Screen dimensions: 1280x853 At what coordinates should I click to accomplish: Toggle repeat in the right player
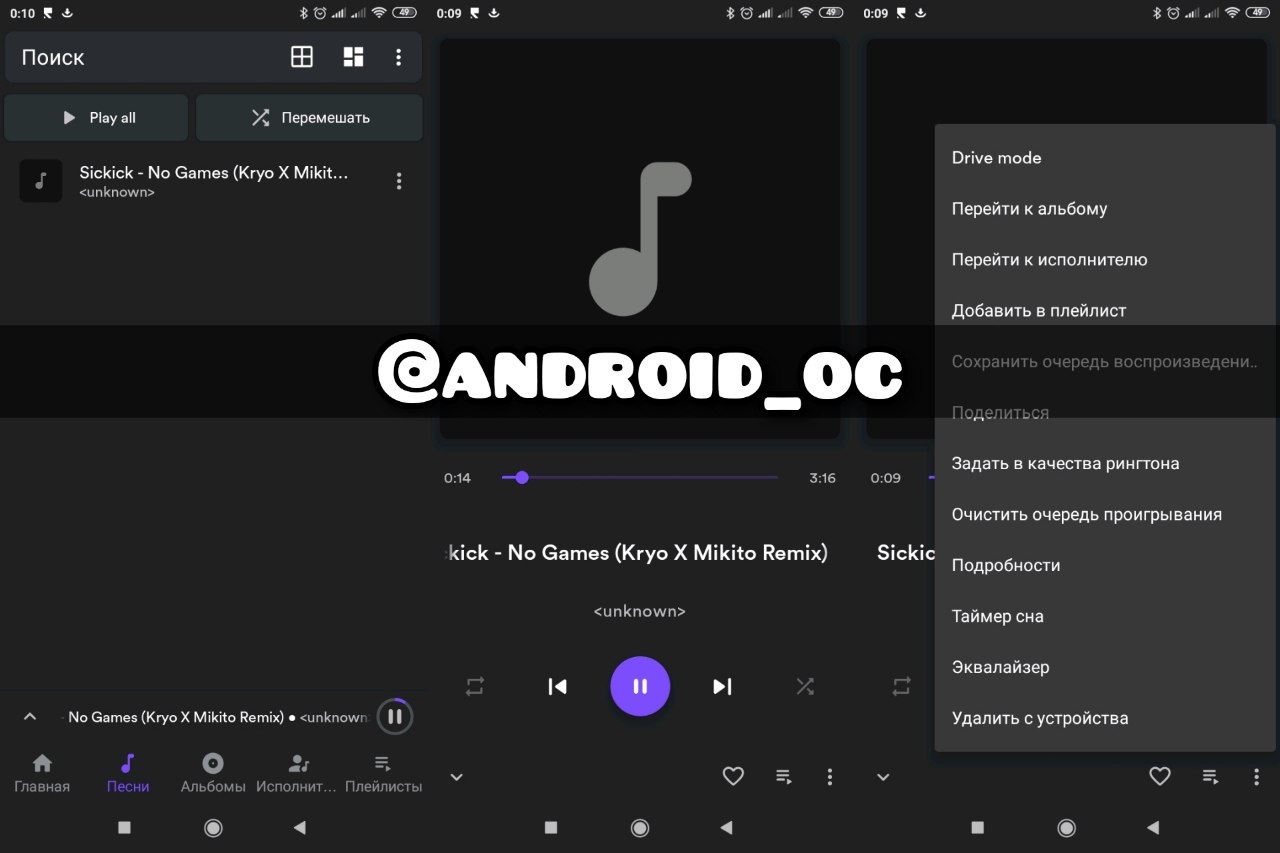tap(902, 686)
